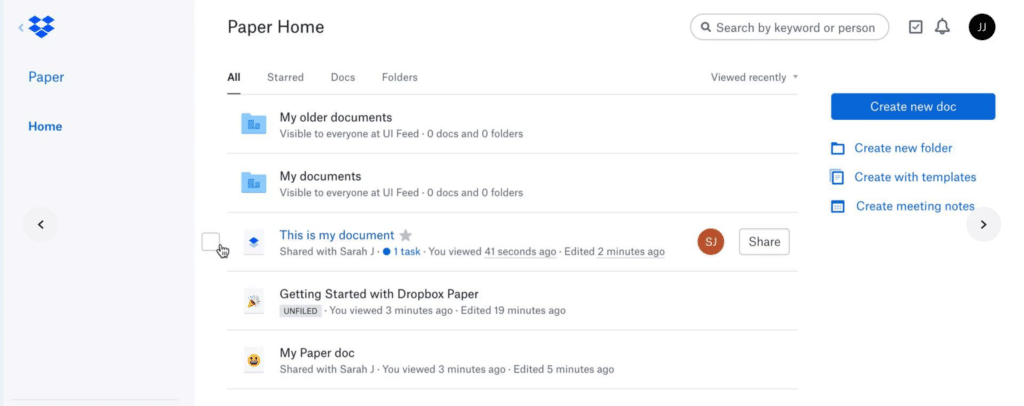Image resolution: width=1024 pixels, height=406 pixels.
Task: Click the Create with templates icon
Action: 837,177
